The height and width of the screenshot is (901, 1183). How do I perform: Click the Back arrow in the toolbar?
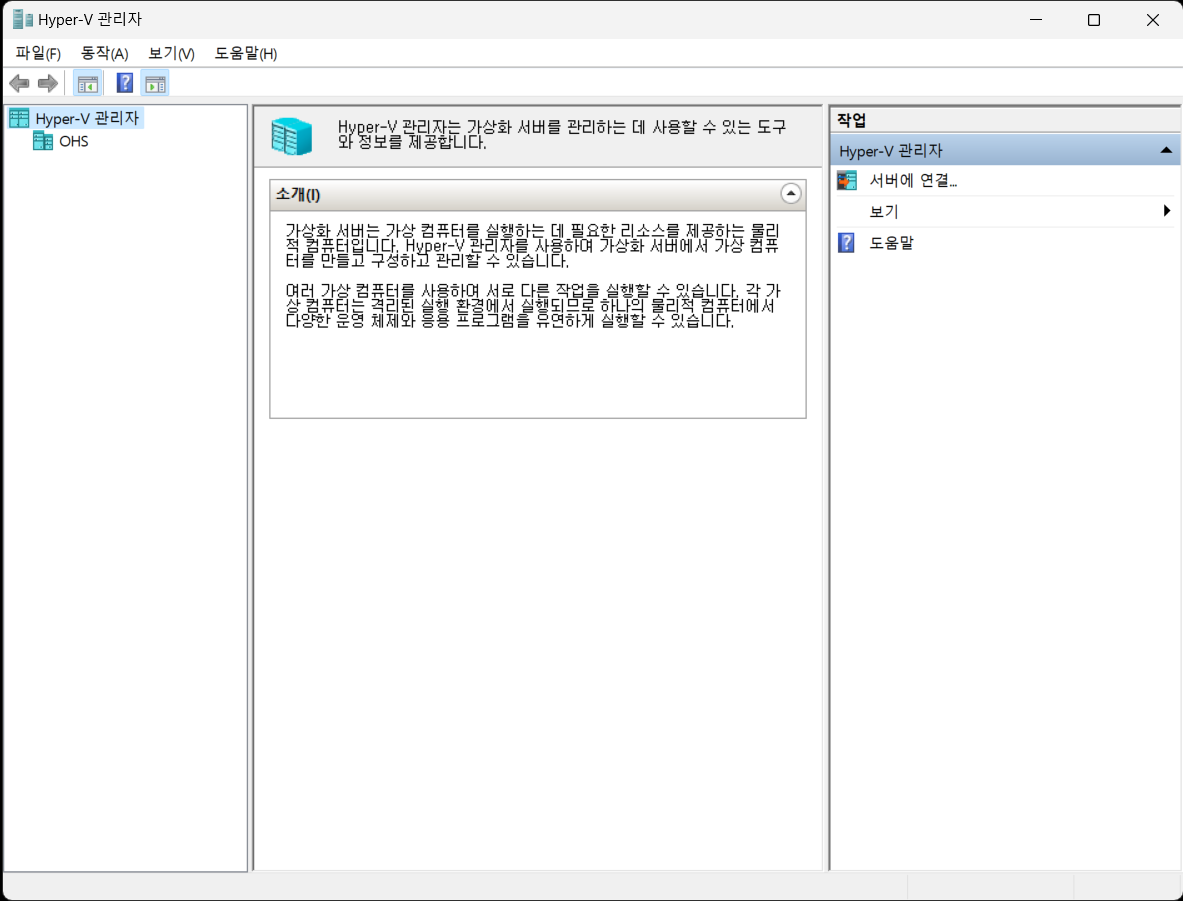[19, 83]
